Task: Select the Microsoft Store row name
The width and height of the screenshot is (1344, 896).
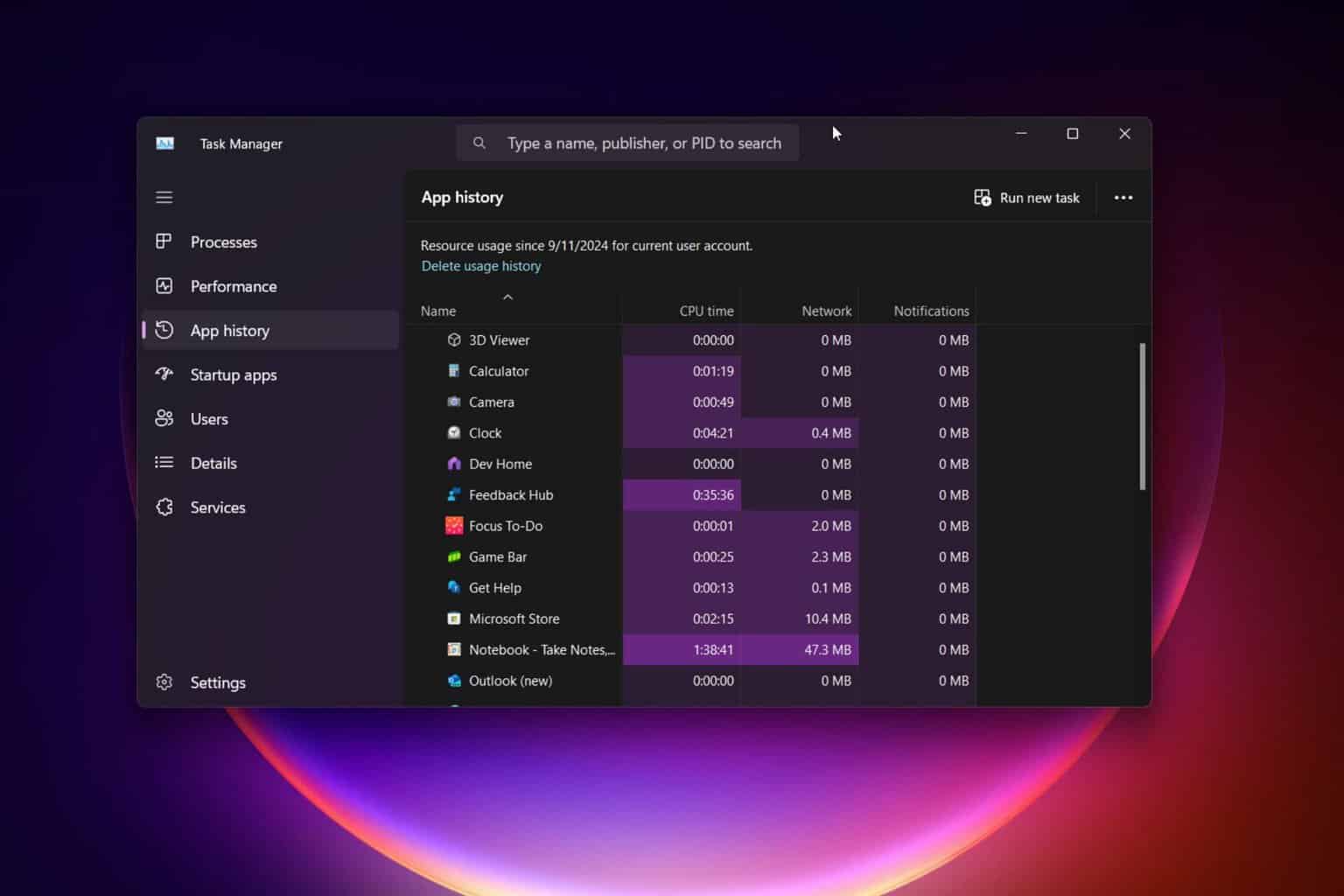Action: (x=514, y=619)
